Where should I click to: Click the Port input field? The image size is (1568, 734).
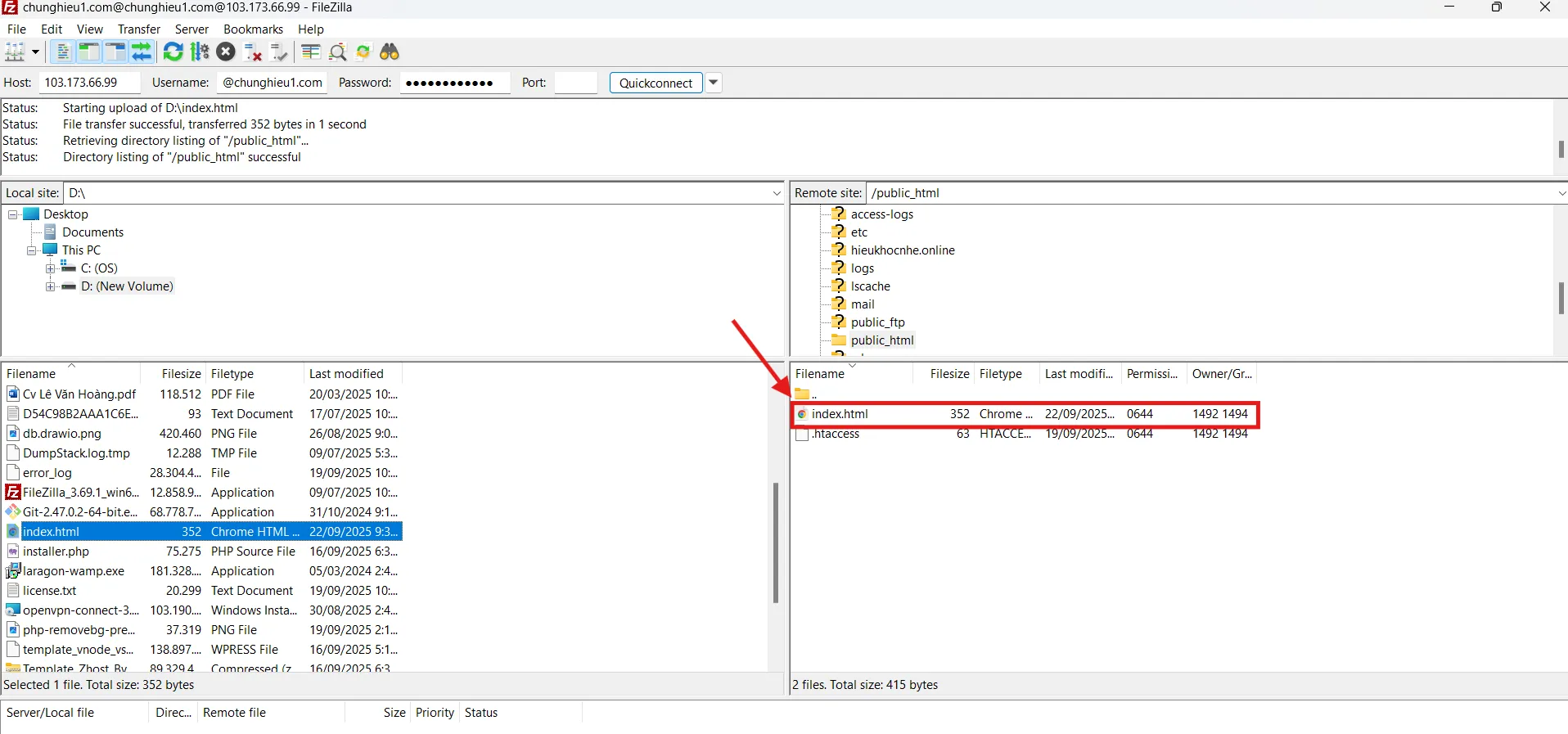(575, 83)
